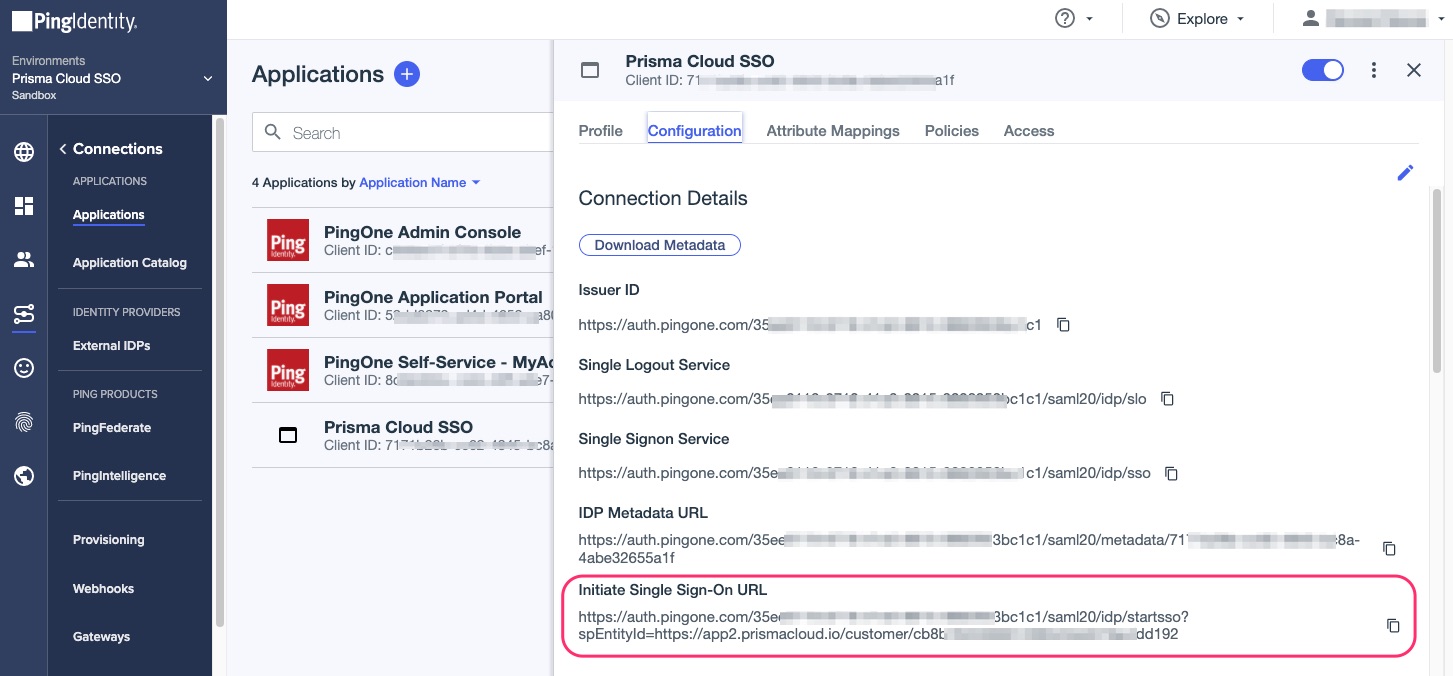The height and width of the screenshot is (676, 1453).
Task: Open the Explore dropdown menu
Action: pyautogui.click(x=1198, y=19)
